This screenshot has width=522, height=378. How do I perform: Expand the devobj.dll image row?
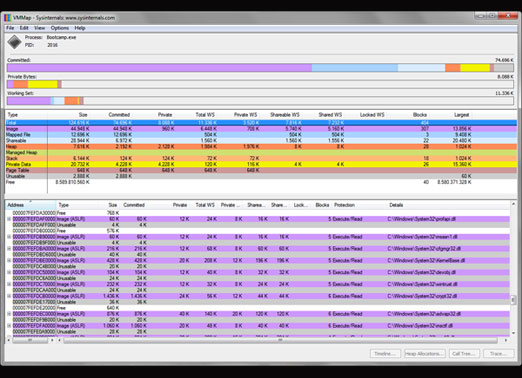9,272
